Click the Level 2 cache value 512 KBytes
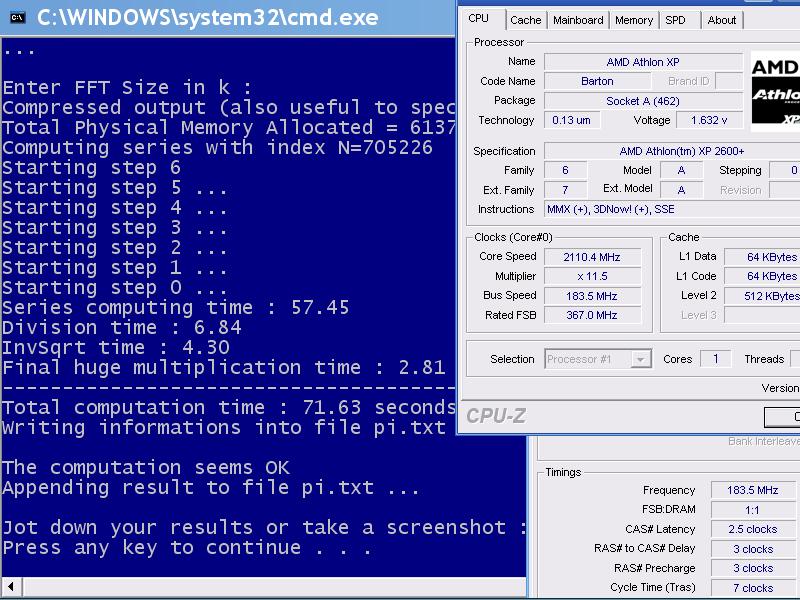 coord(762,296)
